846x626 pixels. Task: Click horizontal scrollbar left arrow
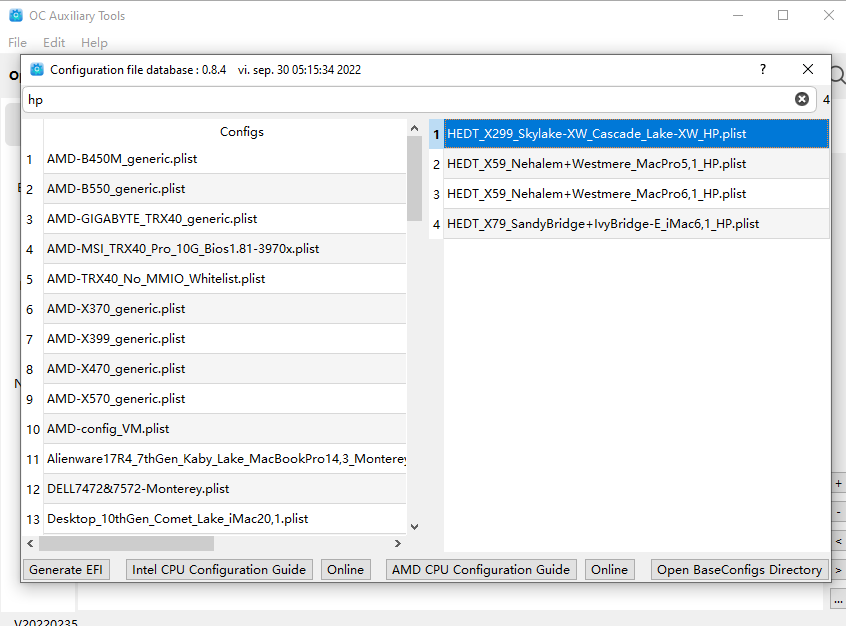pos(30,543)
